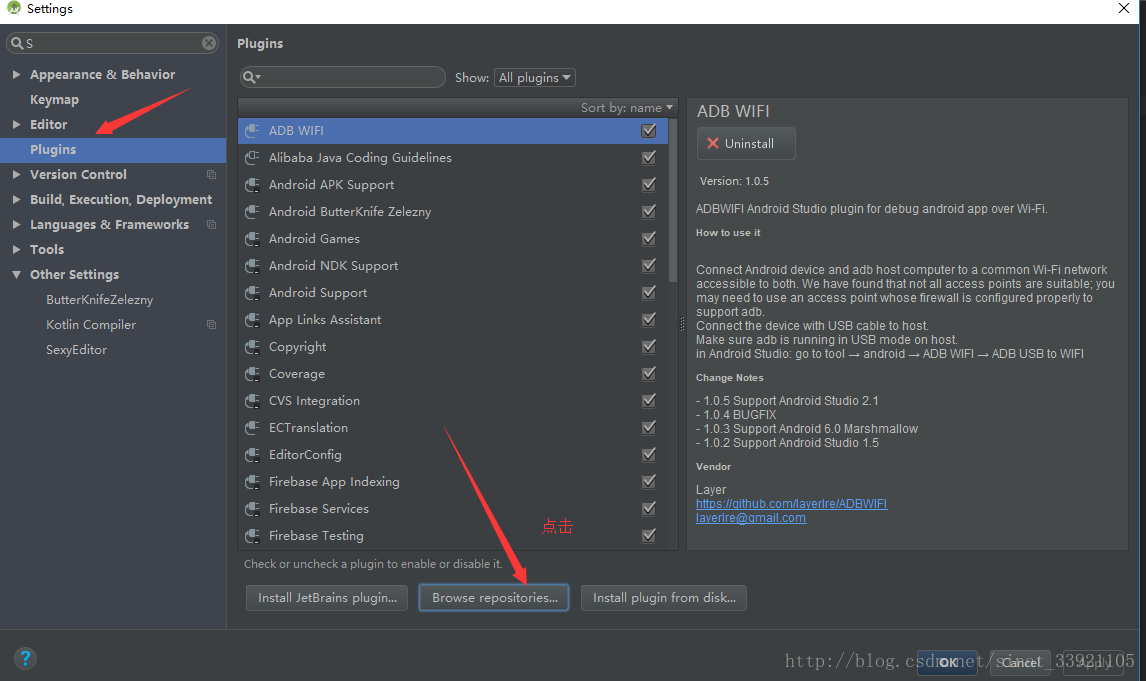The width and height of the screenshot is (1146, 681).
Task: Uninstall the ADB WIFI plugin
Action: click(x=745, y=144)
